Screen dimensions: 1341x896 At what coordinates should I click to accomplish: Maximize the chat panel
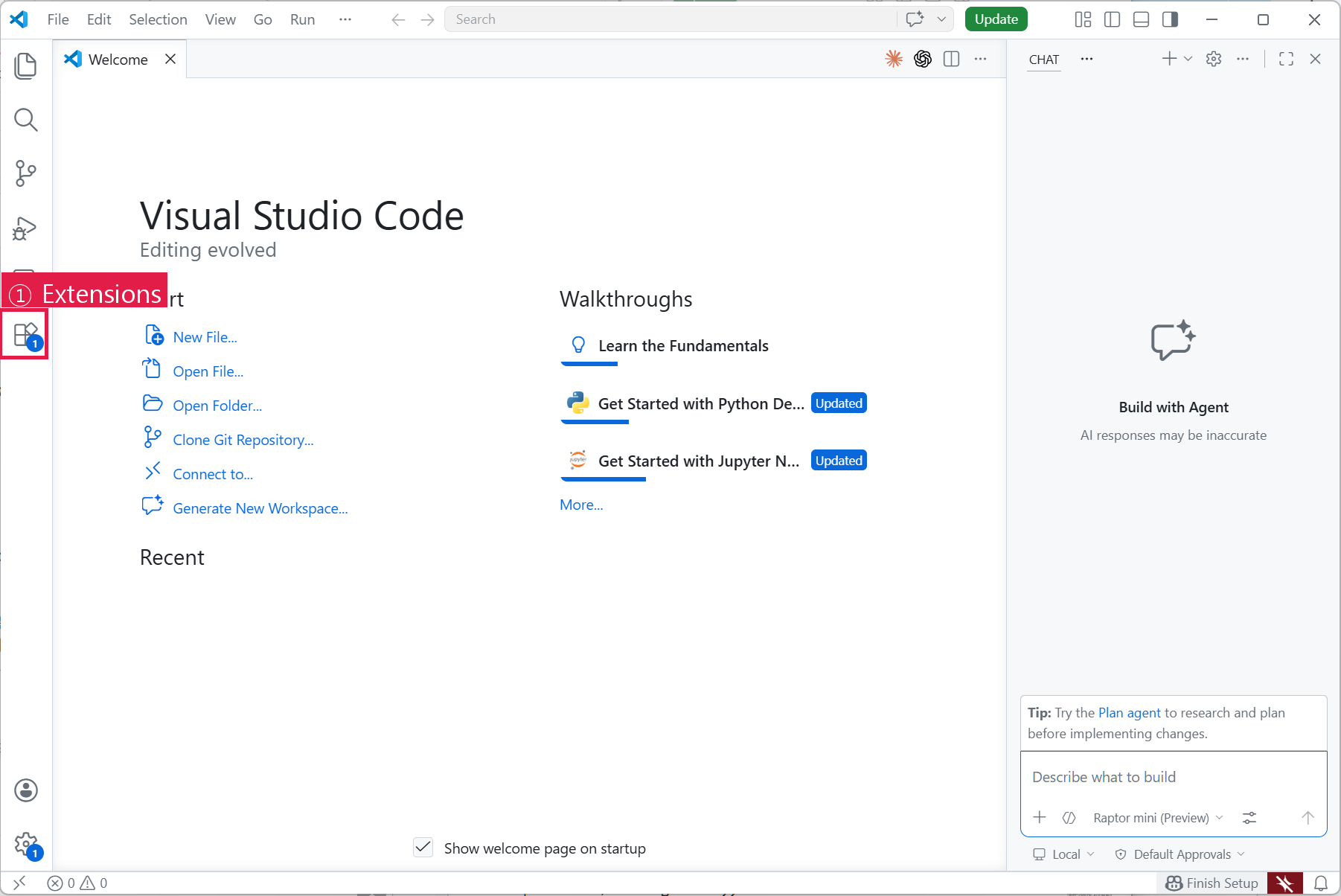tap(1286, 59)
